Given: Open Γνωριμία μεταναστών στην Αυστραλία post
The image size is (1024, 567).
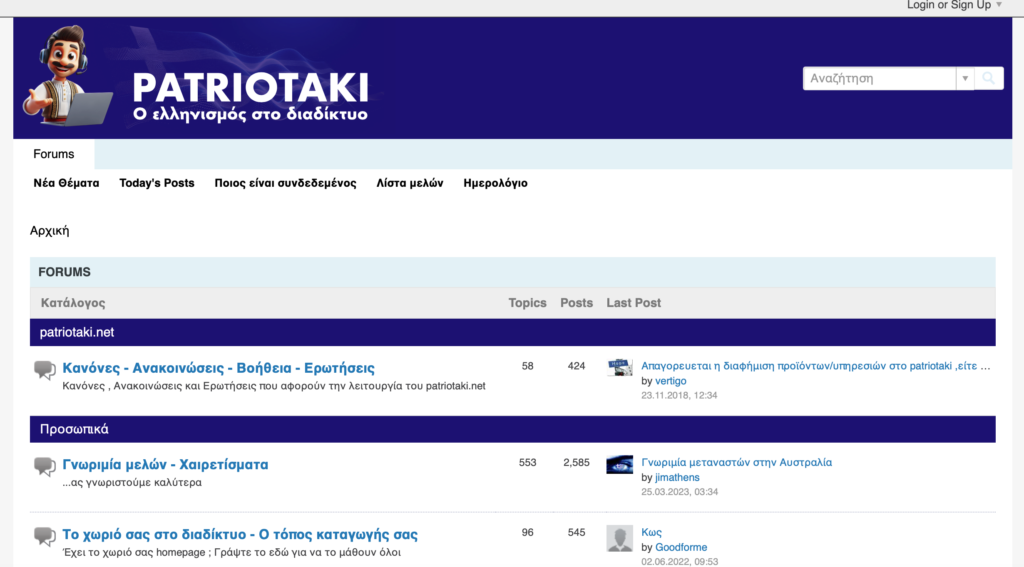Looking at the screenshot, I should coord(736,462).
